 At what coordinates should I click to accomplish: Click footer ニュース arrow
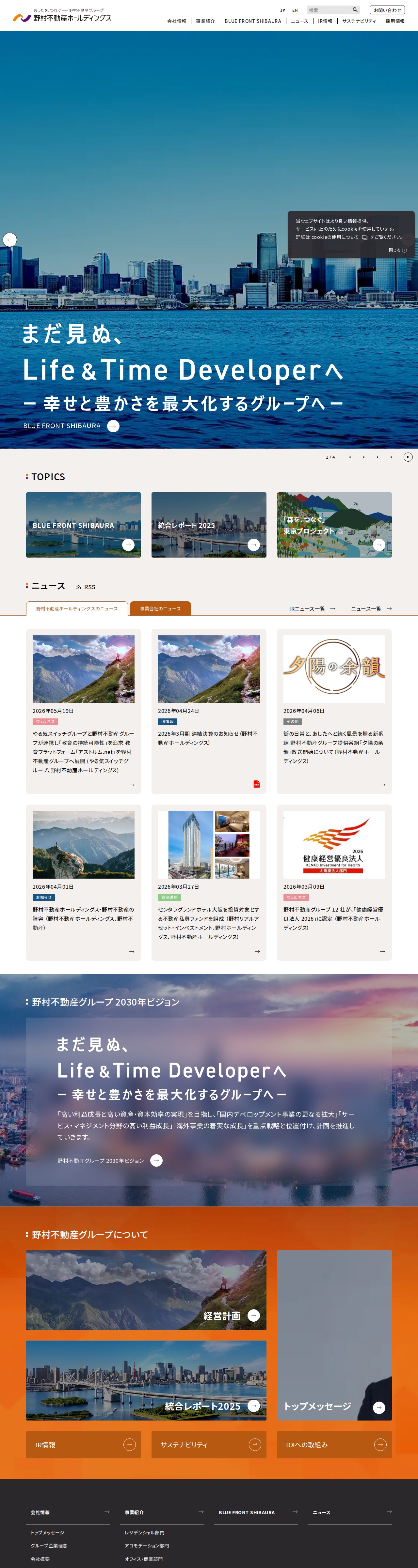coord(389,1511)
